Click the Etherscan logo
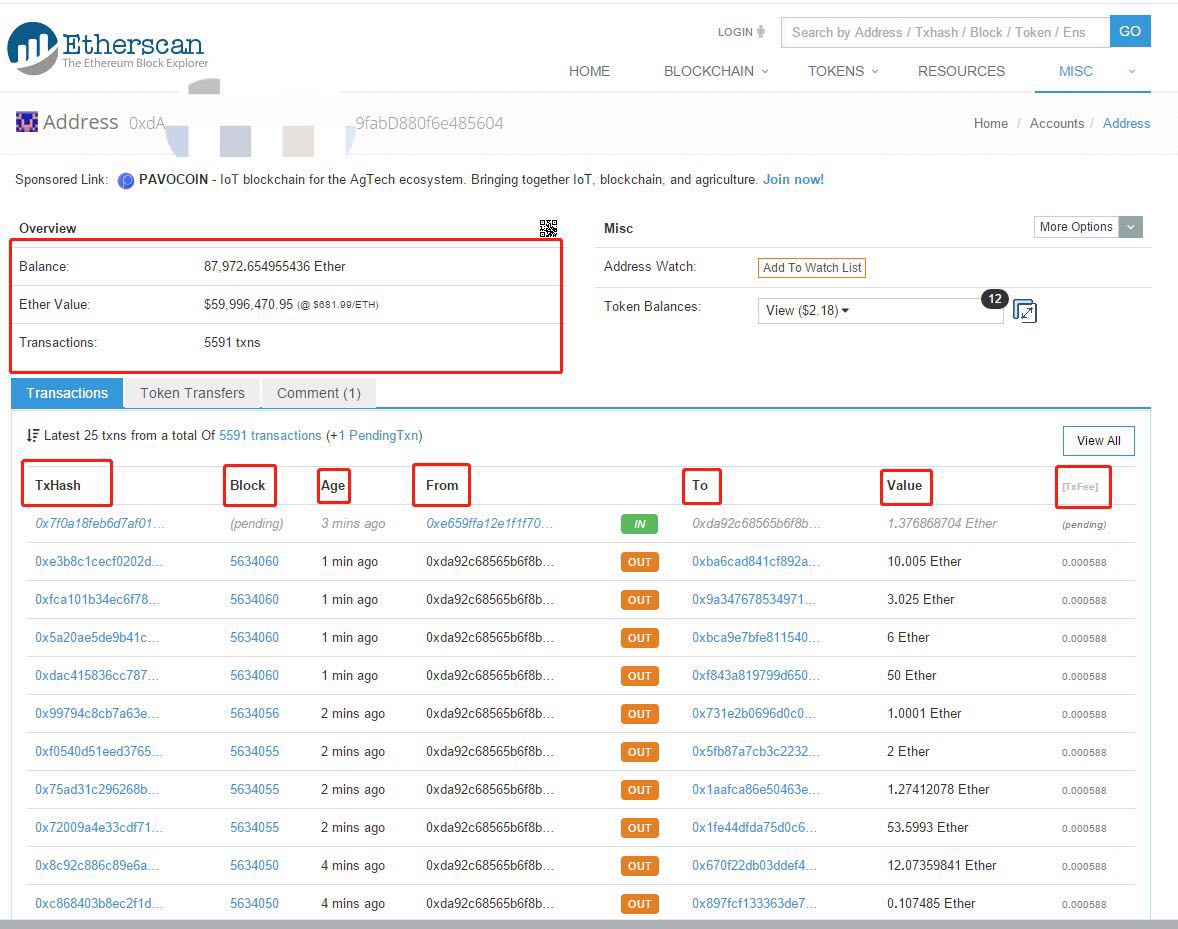1178x929 pixels. pos(107,48)
